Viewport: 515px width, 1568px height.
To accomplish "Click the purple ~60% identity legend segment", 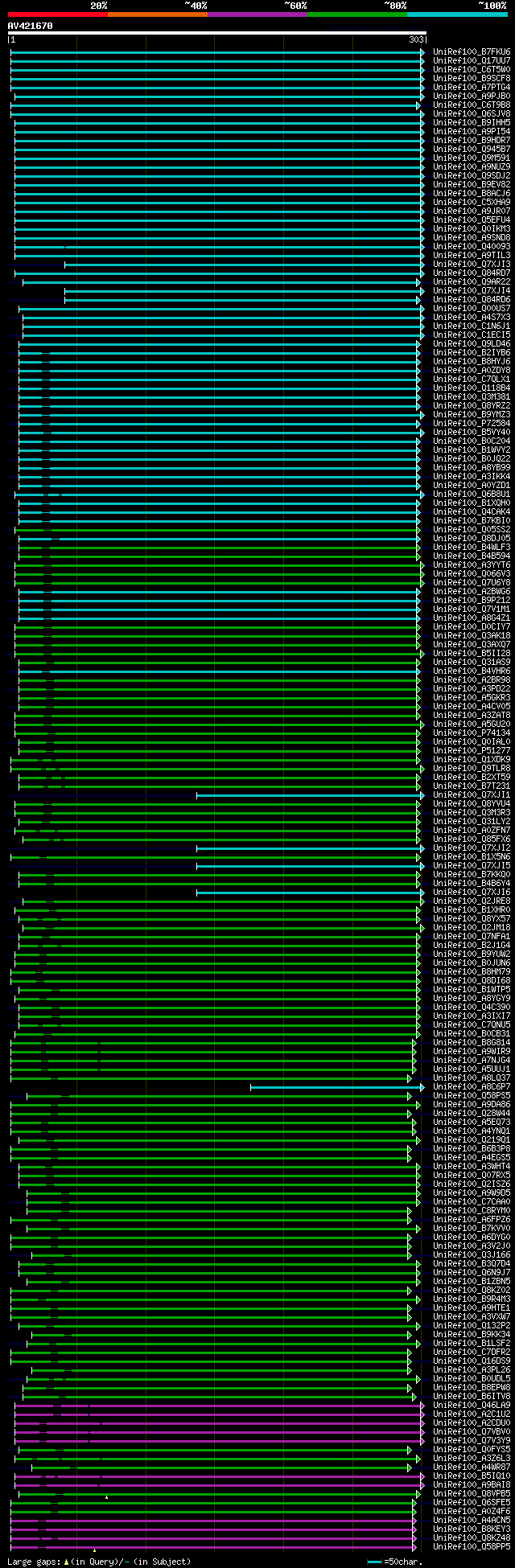I will click(x=257, y=14).
